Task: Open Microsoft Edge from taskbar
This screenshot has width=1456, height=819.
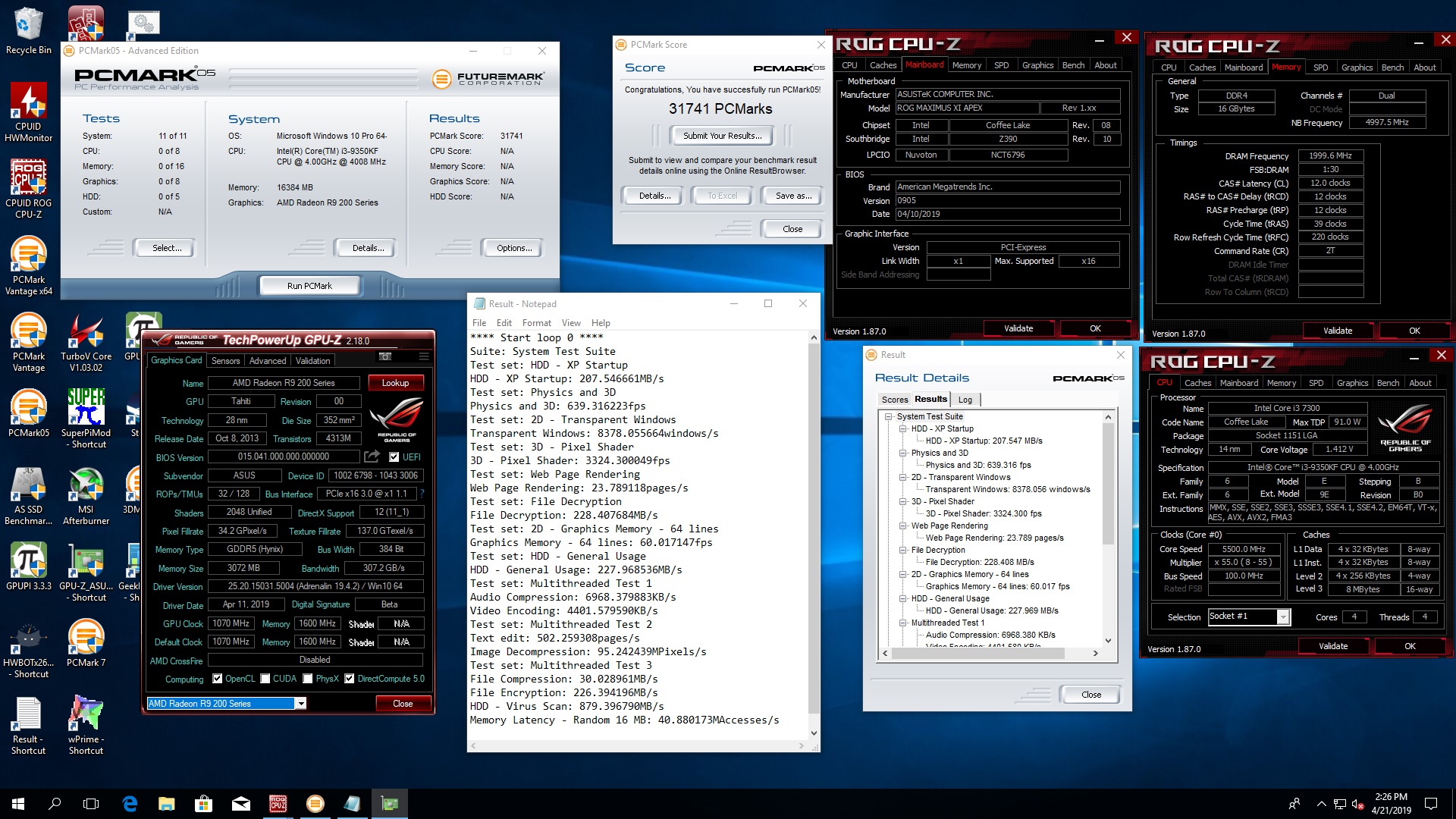Action: pyautogui.click(x=130, y=804)
